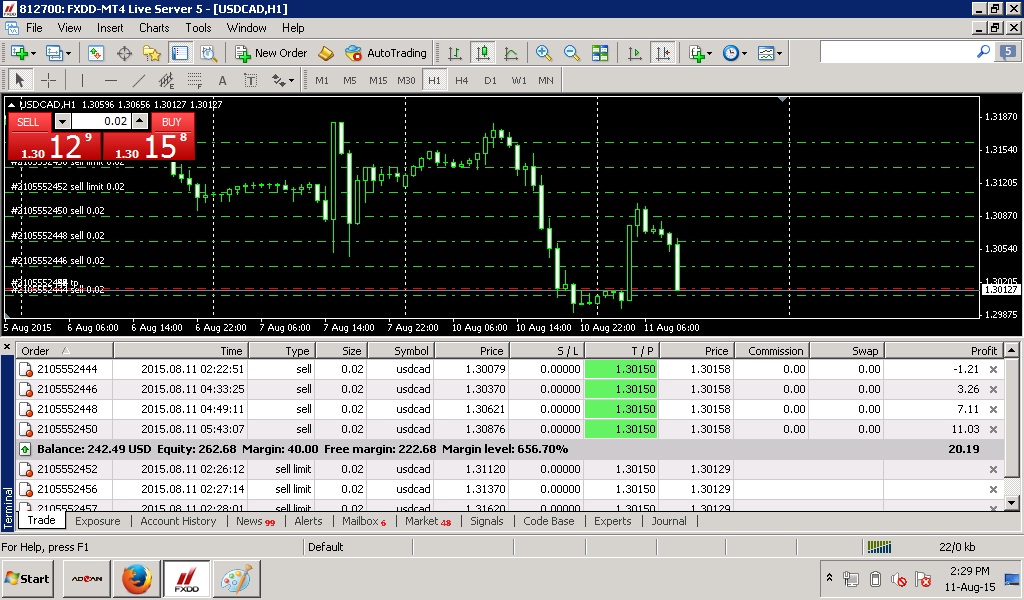The width and height of the screenshot is (1024, 600).
Task: Expand the Profiles dropdown arrow
Action: pos(68,54)
